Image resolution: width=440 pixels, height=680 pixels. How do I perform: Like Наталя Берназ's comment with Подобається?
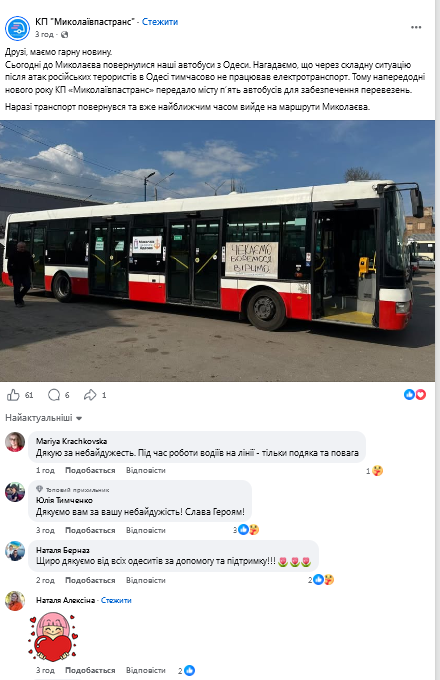(90, 580)
